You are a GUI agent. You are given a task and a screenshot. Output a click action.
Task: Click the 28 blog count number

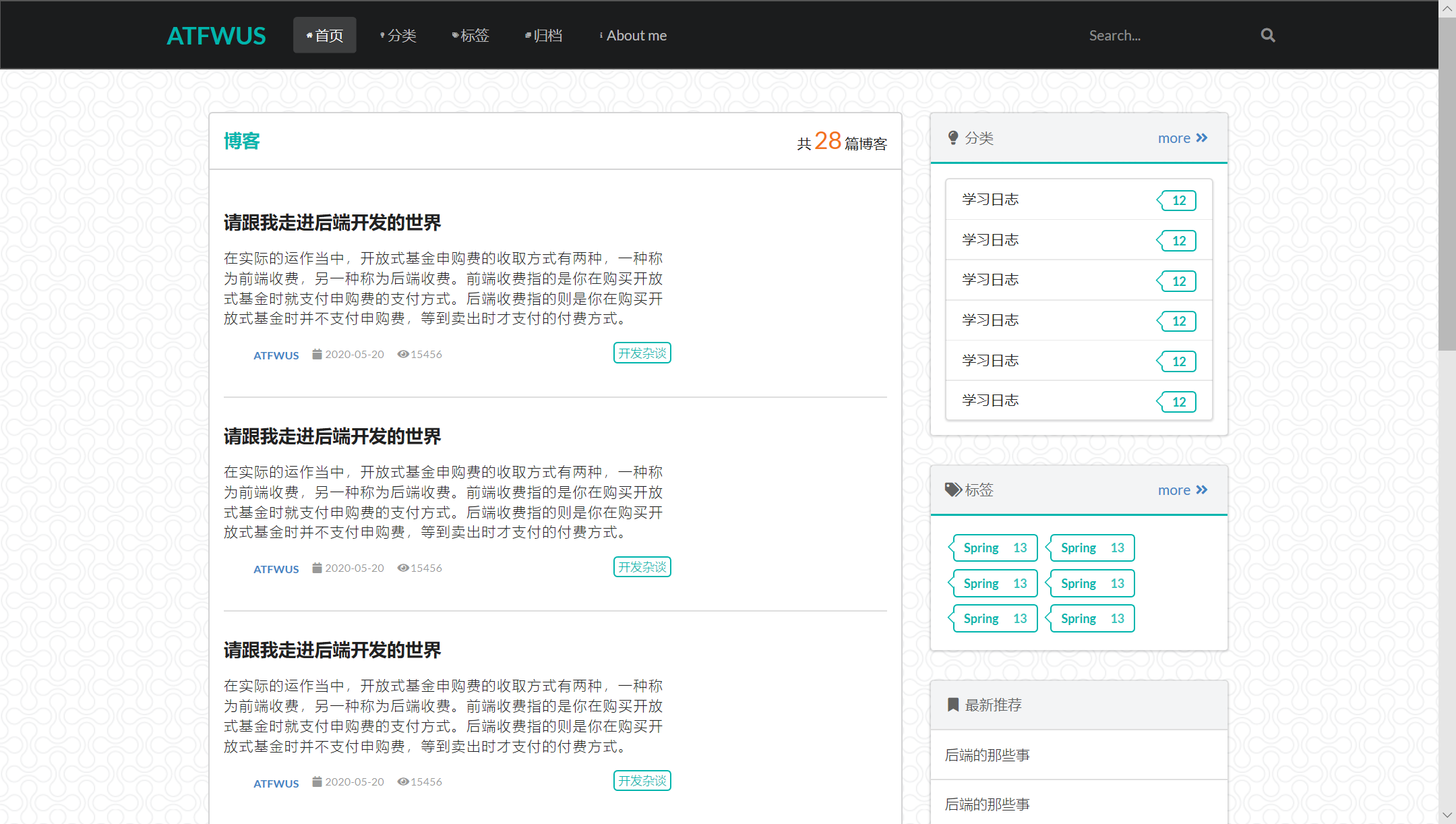click(x=828, y=140)
